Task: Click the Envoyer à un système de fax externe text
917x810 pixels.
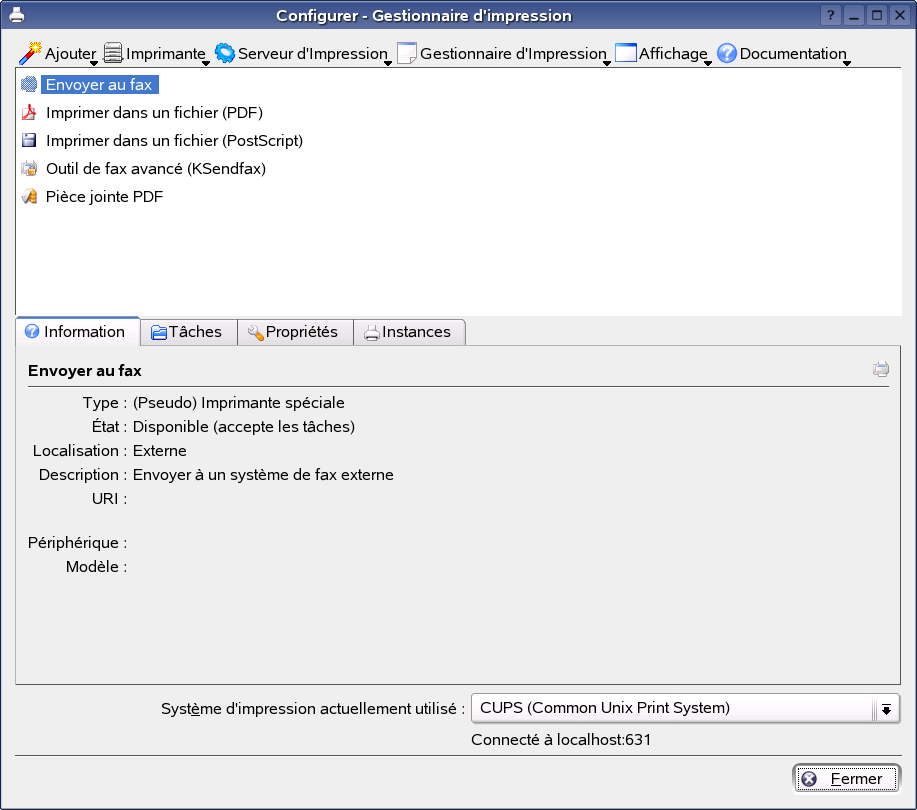Action: pyautogui.click(x=263, y=475)
